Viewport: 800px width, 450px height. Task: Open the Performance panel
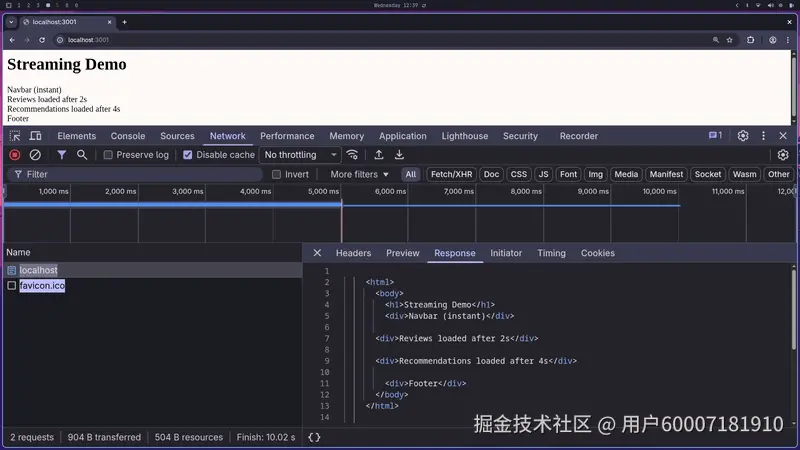click(287, 136)
